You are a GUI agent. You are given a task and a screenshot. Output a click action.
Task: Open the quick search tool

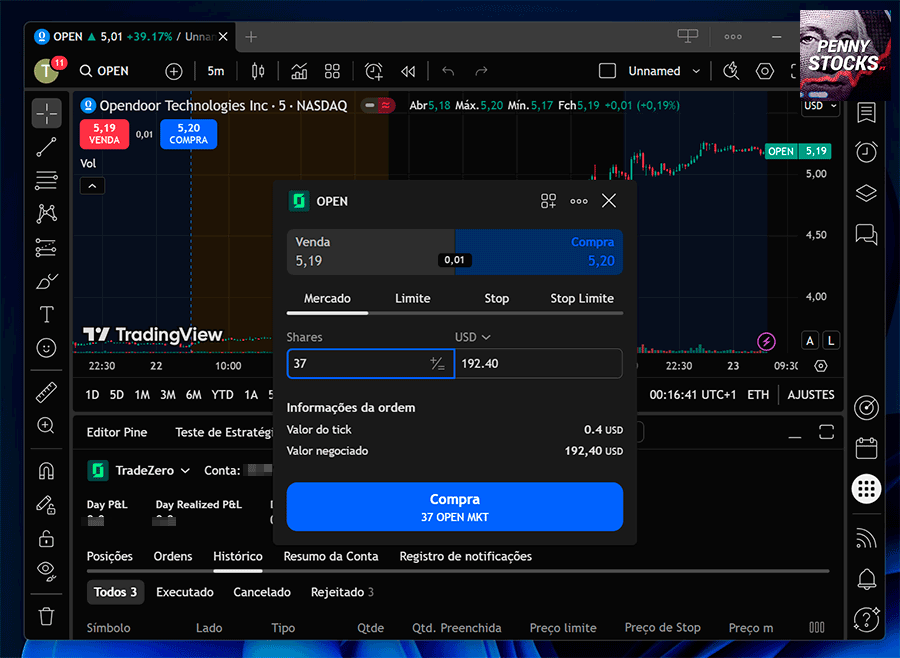click(x=731, y=71)
